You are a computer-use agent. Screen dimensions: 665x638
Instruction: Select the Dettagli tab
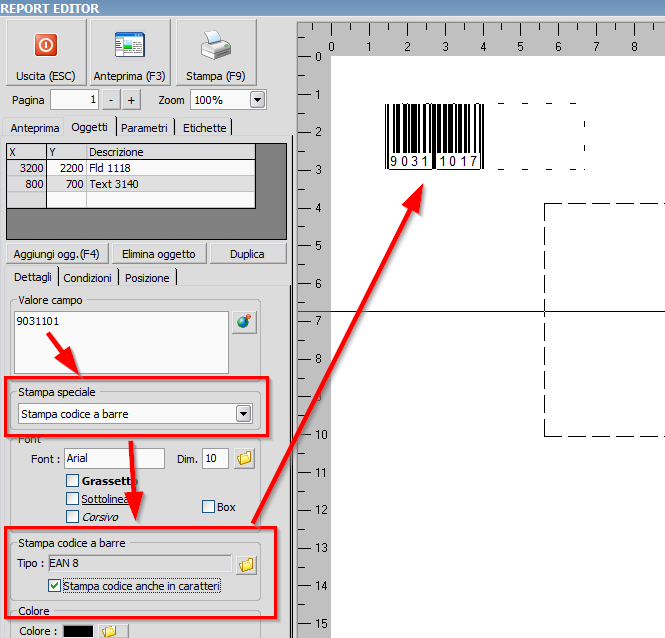[x=33, y=277]
